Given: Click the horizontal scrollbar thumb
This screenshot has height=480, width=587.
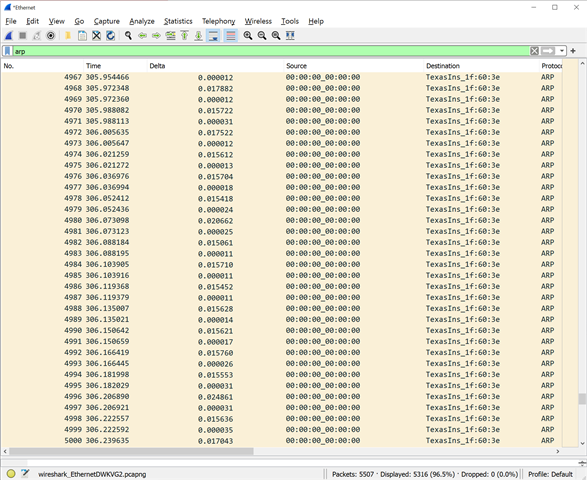Looking at the screenshot, I should coord(131,451).
